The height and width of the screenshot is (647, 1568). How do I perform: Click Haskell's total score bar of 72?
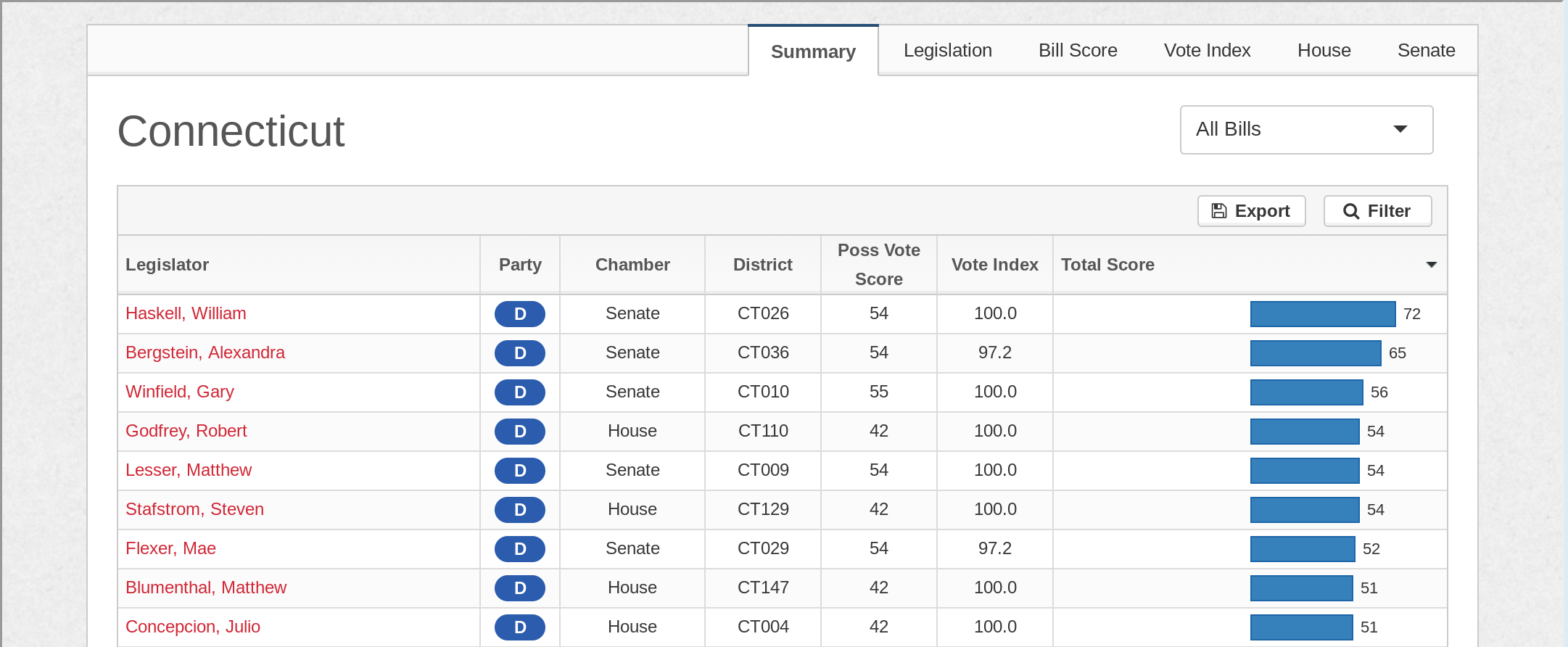click(x=1323, y=314)
